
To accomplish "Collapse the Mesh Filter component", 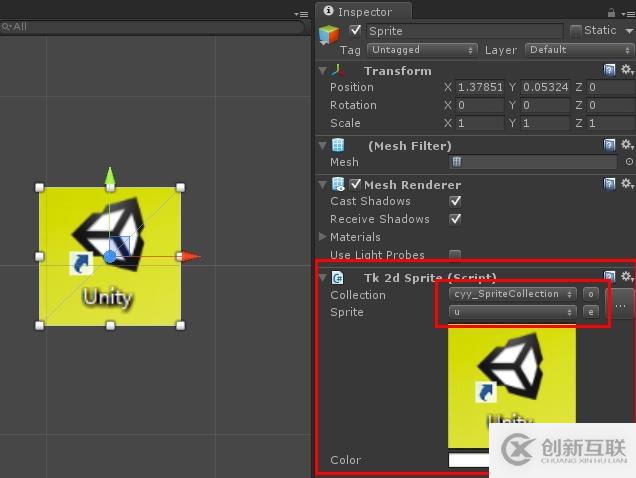I will tap(323, 145).
